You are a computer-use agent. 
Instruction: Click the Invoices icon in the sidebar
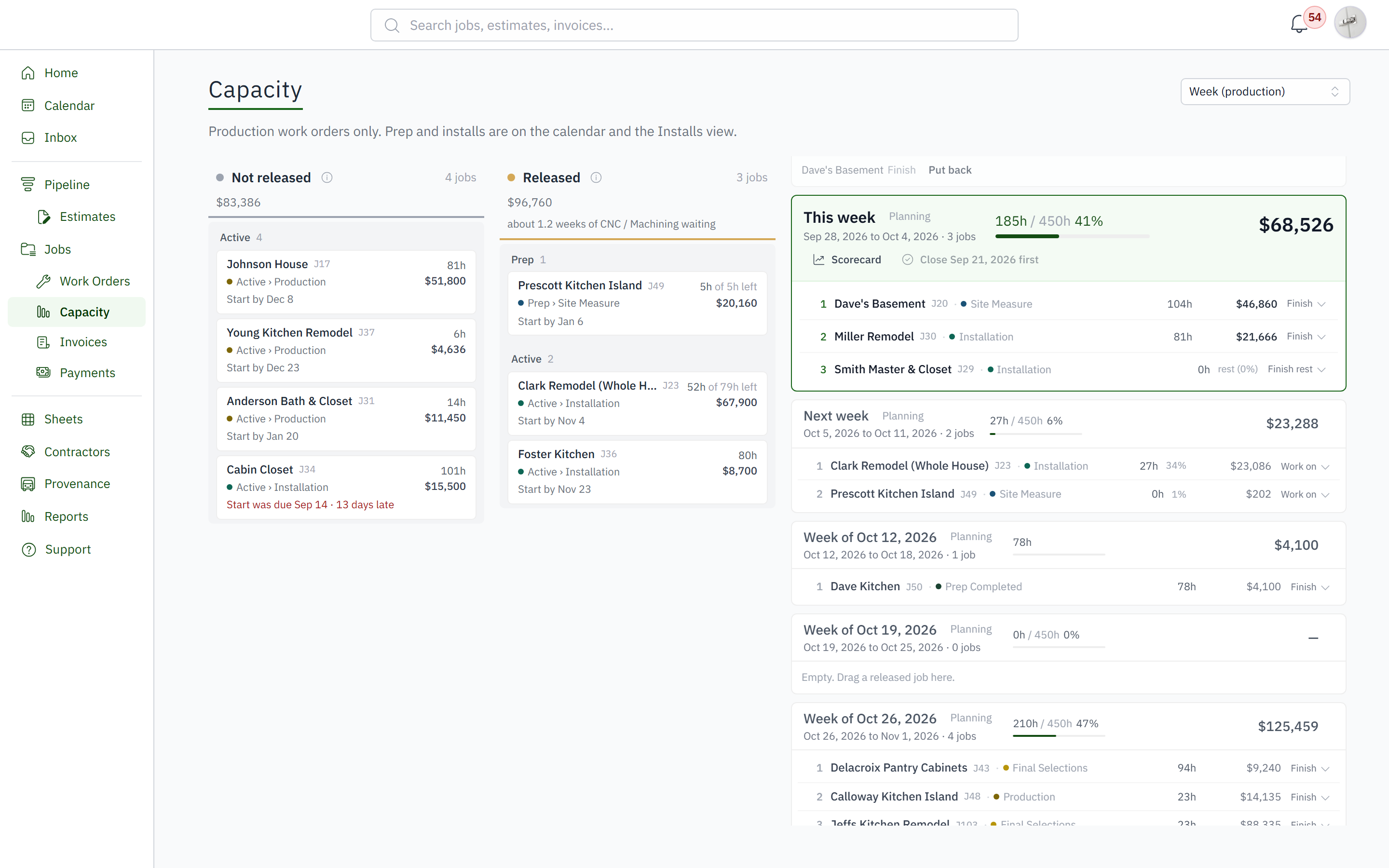[43, 342]
